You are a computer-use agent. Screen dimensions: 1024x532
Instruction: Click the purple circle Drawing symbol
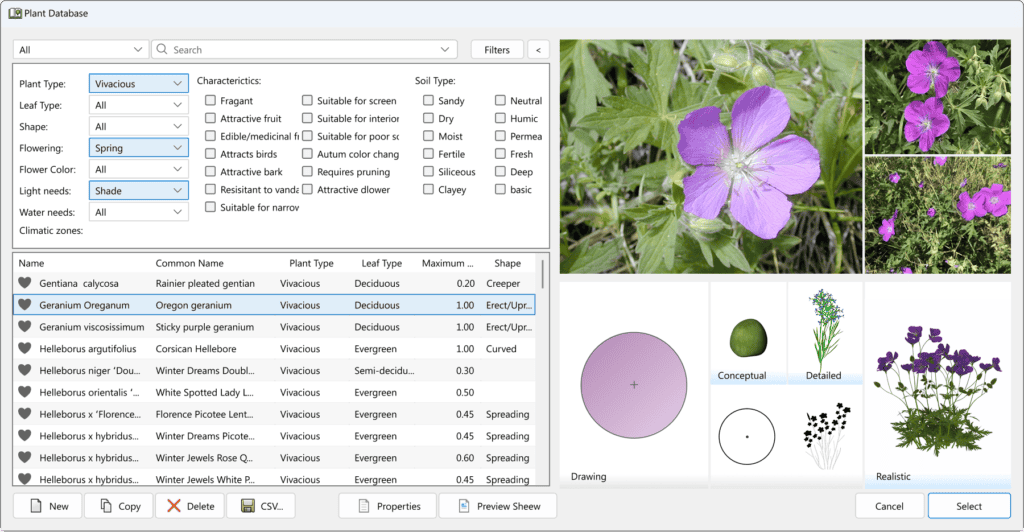coord(633,385)
